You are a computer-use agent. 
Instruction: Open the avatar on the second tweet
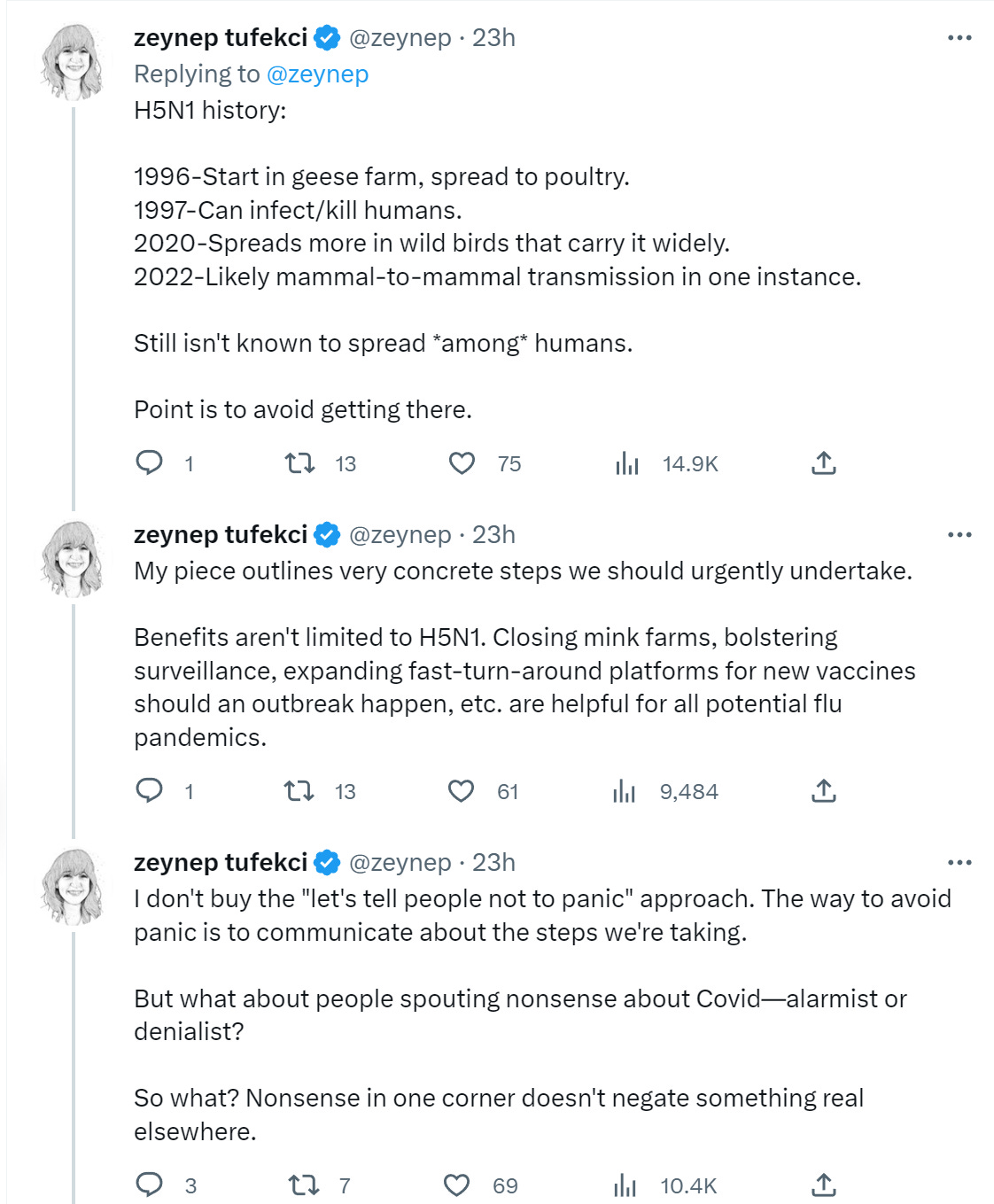point(74,559)
